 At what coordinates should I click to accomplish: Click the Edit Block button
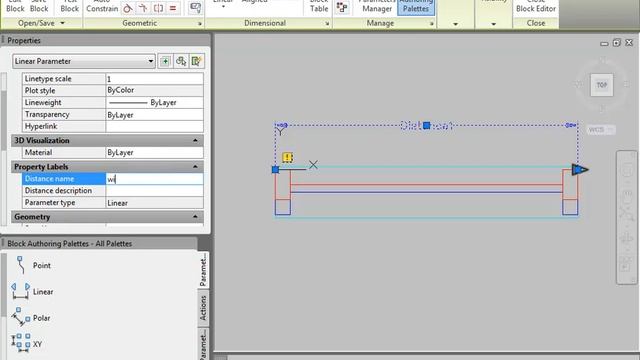click(15, 7)
